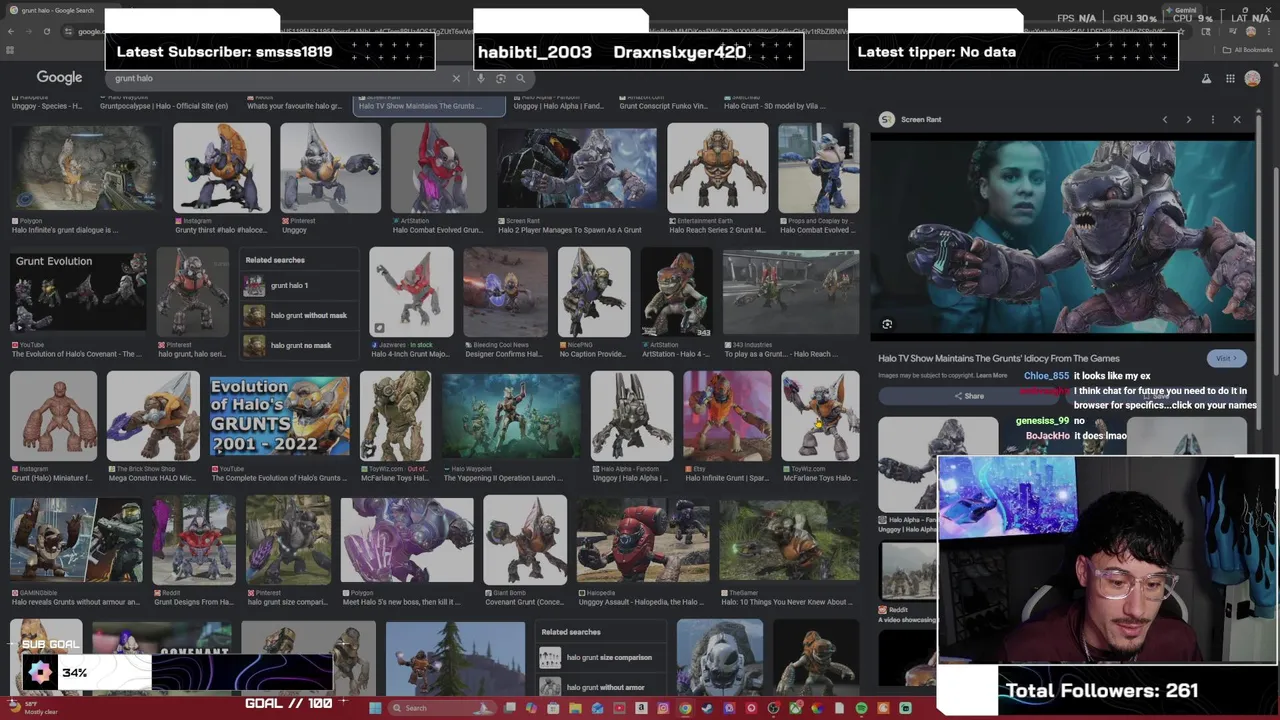The image size is (1280, 720).
Task: Select related search 'halo grunt no mask'
Action: (x=299, y=345)
